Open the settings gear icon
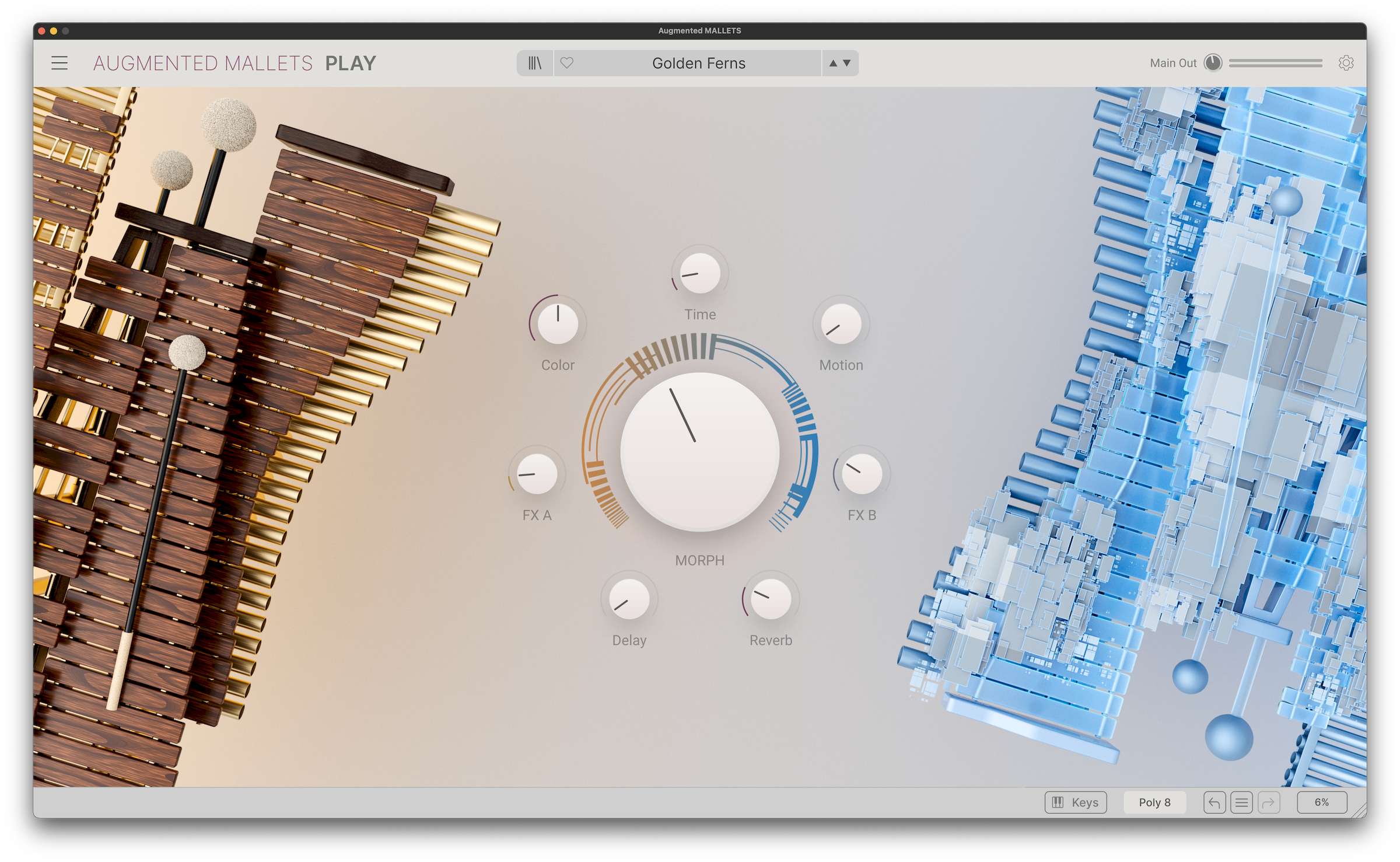This screenshot has height=862, width=1400. (x=1346, y=63)
